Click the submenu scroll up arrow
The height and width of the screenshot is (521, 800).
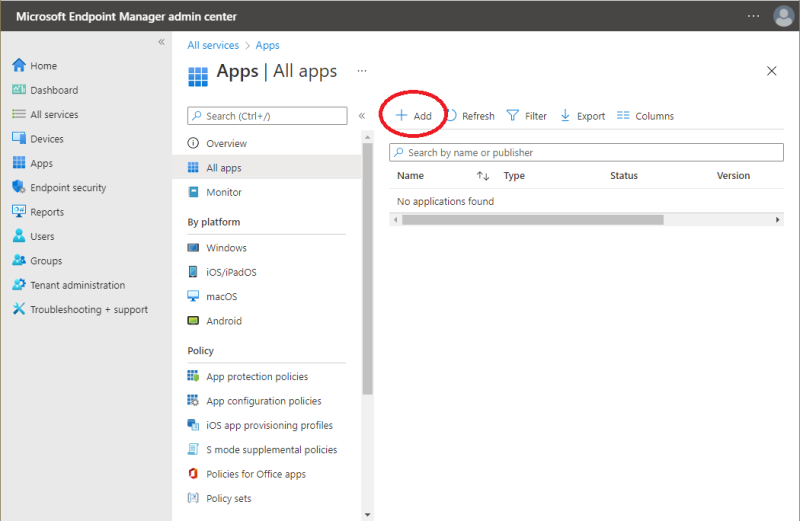point(367,137)
